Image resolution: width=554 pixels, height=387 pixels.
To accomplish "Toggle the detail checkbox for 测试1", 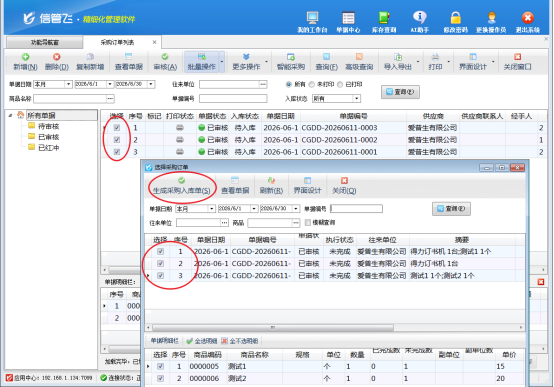I will pos(160,366).
